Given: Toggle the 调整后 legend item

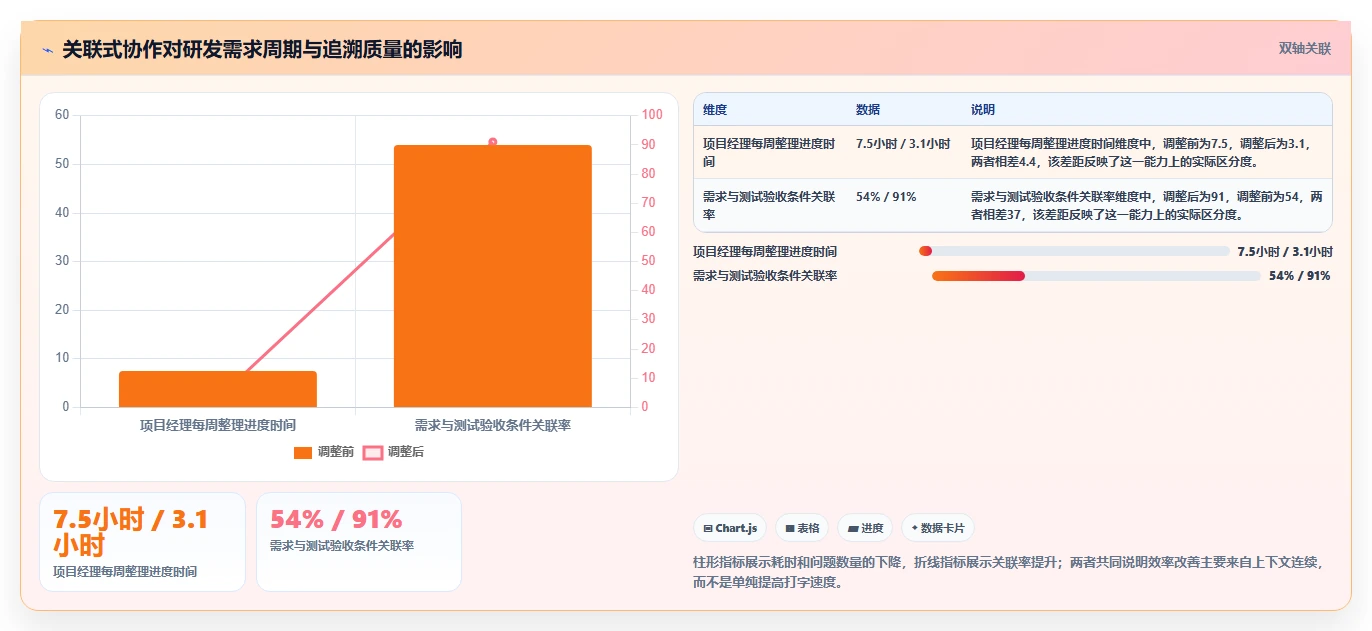Looking at the screenshot, I should click(x=393, y=452).
